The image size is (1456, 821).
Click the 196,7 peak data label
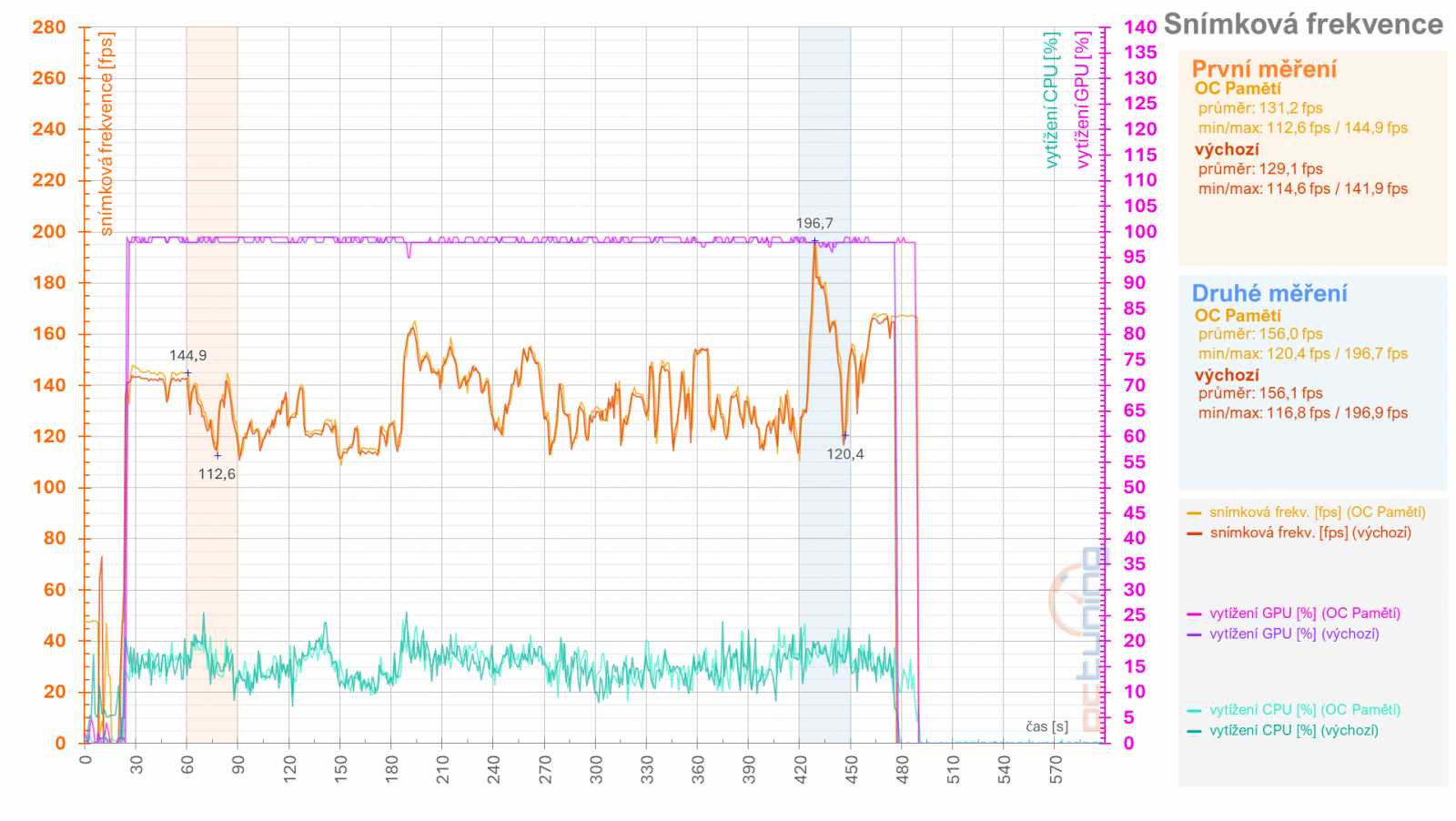[814, 223]
